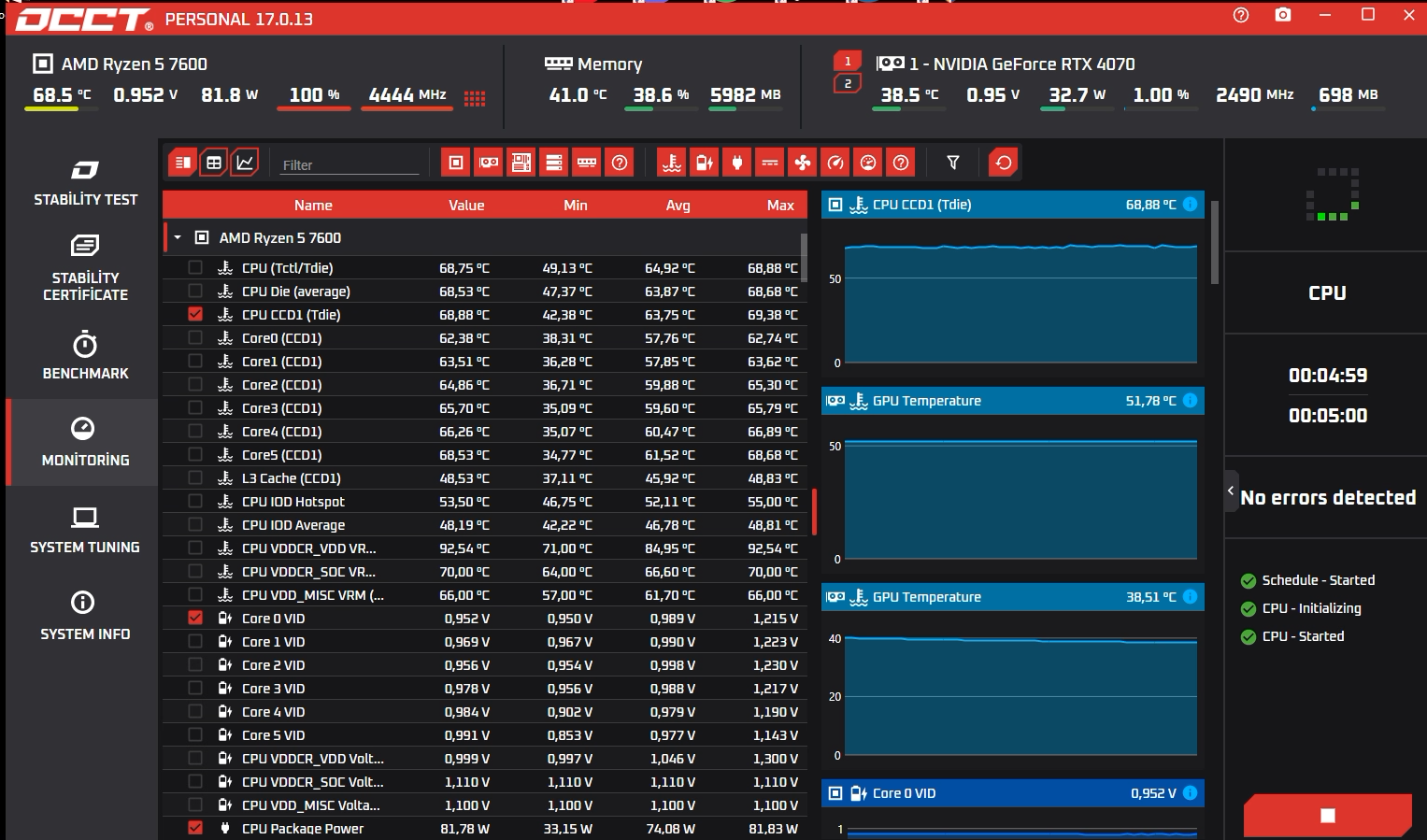Reset sensor min/max values with the refresh icon
1427x840 pixels.
coord(1004,163)
